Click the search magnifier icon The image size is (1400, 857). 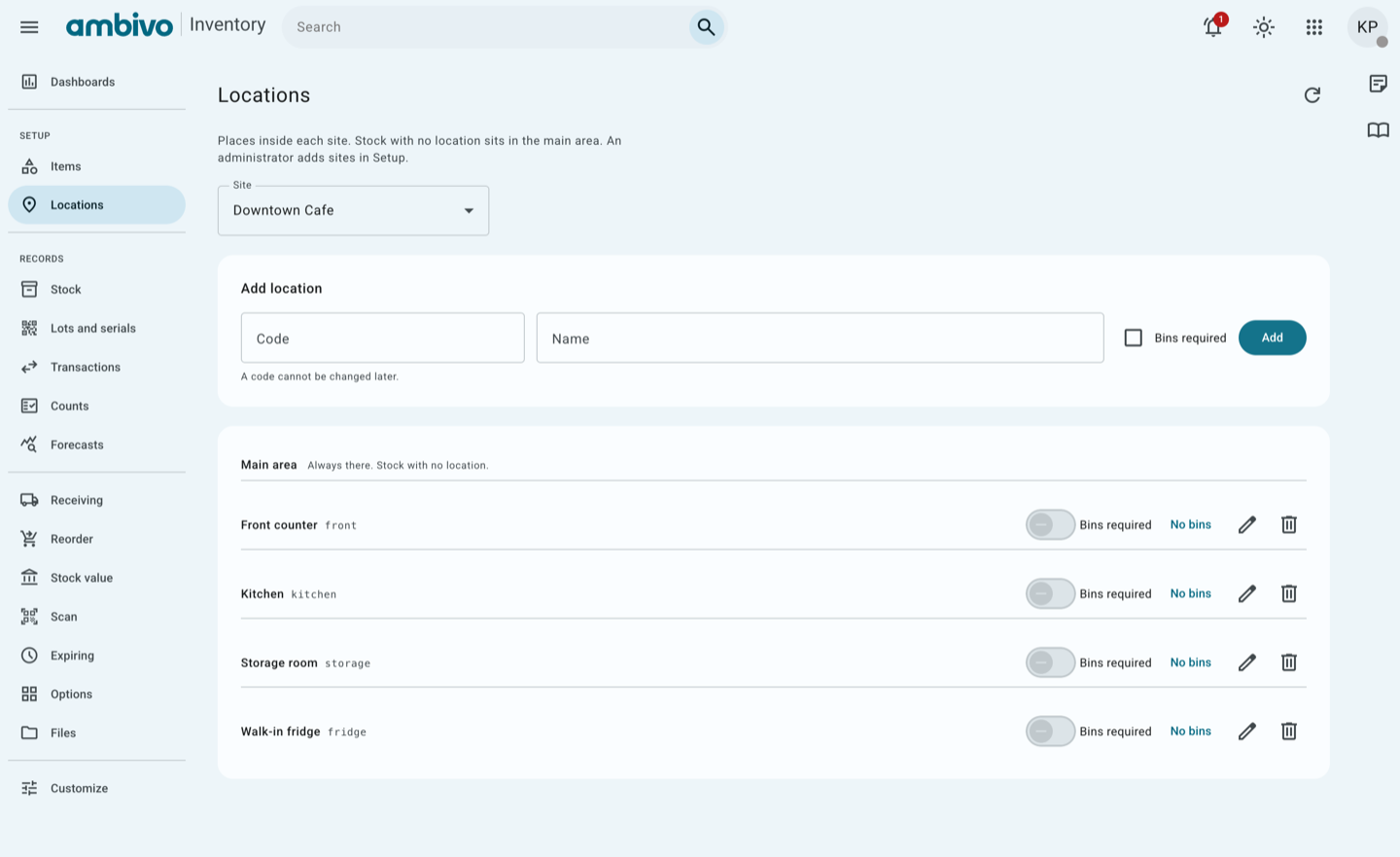pyautogui.click(x=707, y=27)
